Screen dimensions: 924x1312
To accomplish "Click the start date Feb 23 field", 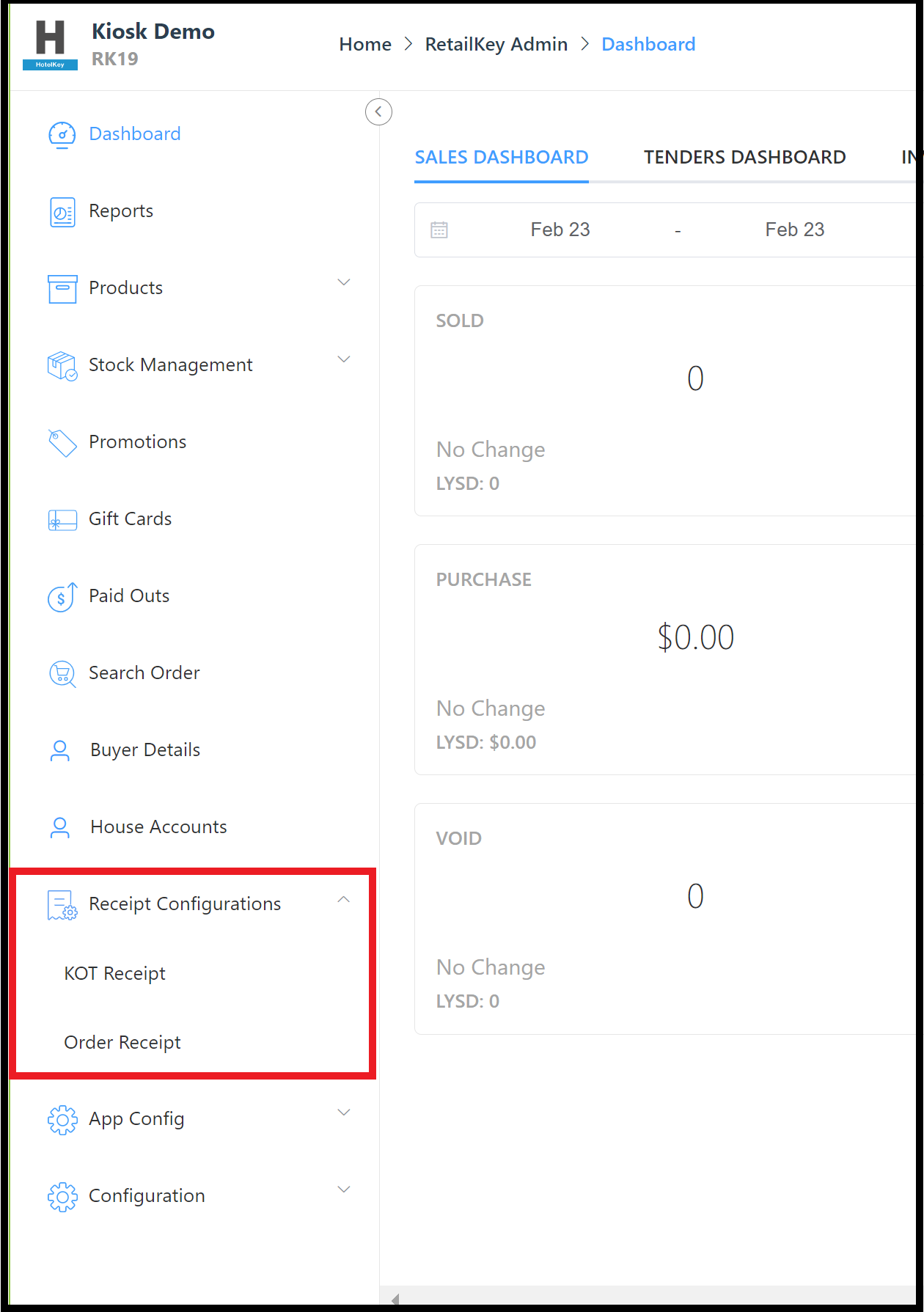I will 560,230.
